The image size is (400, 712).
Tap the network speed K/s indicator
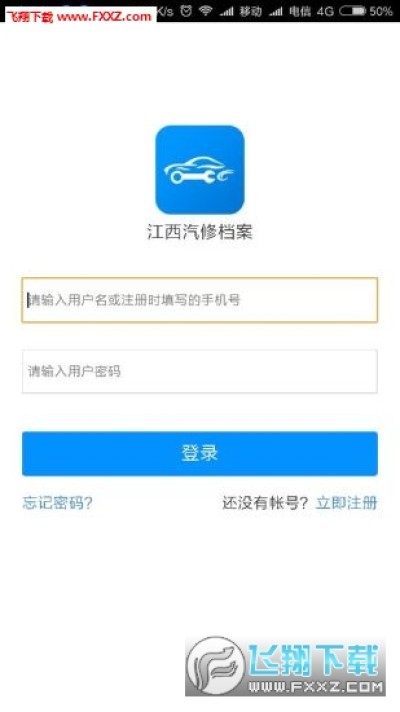[x=165, y=11]
